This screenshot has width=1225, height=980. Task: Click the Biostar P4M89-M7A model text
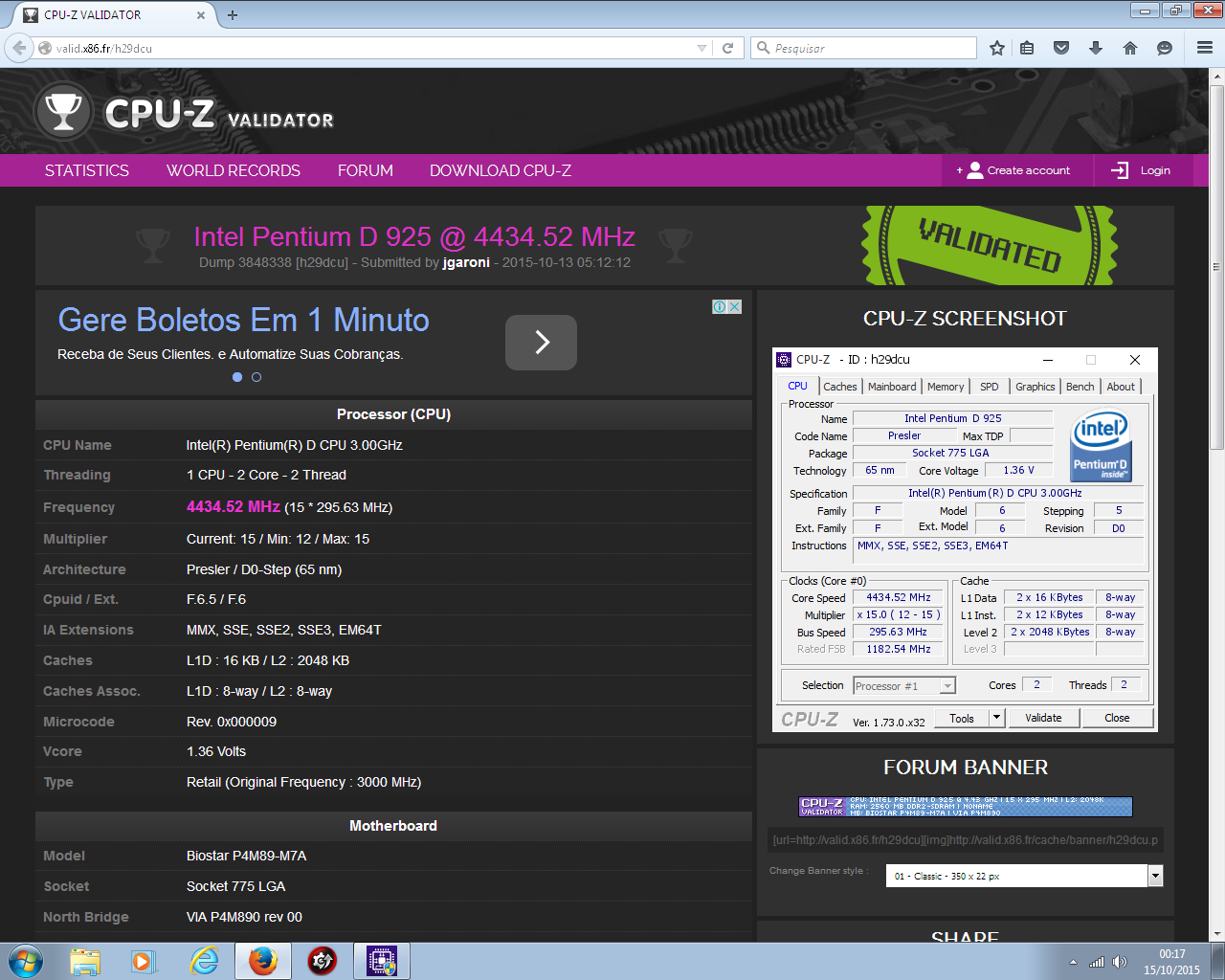(247, 856)
